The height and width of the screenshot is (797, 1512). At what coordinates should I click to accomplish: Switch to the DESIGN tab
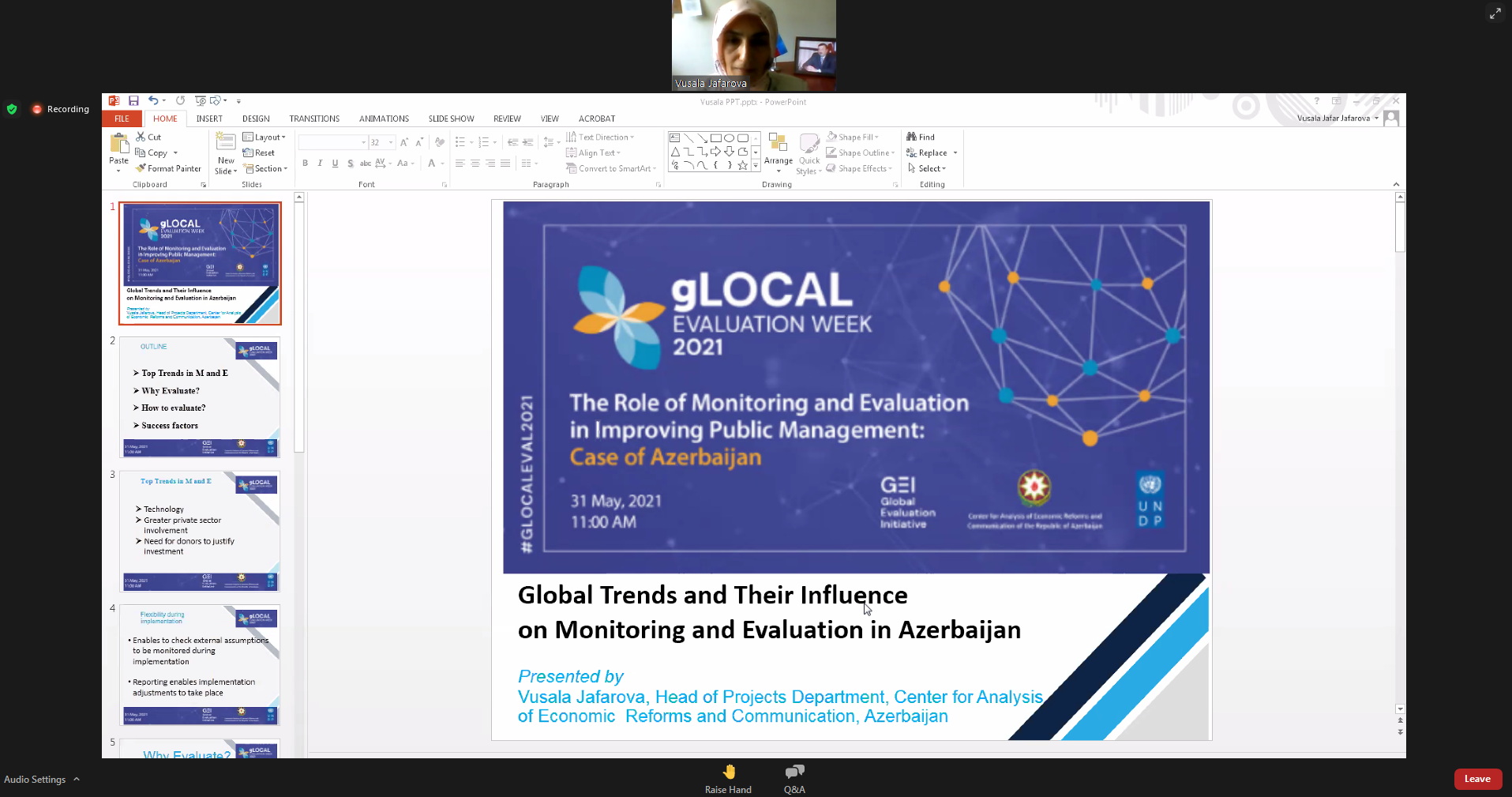pos(256,118)
